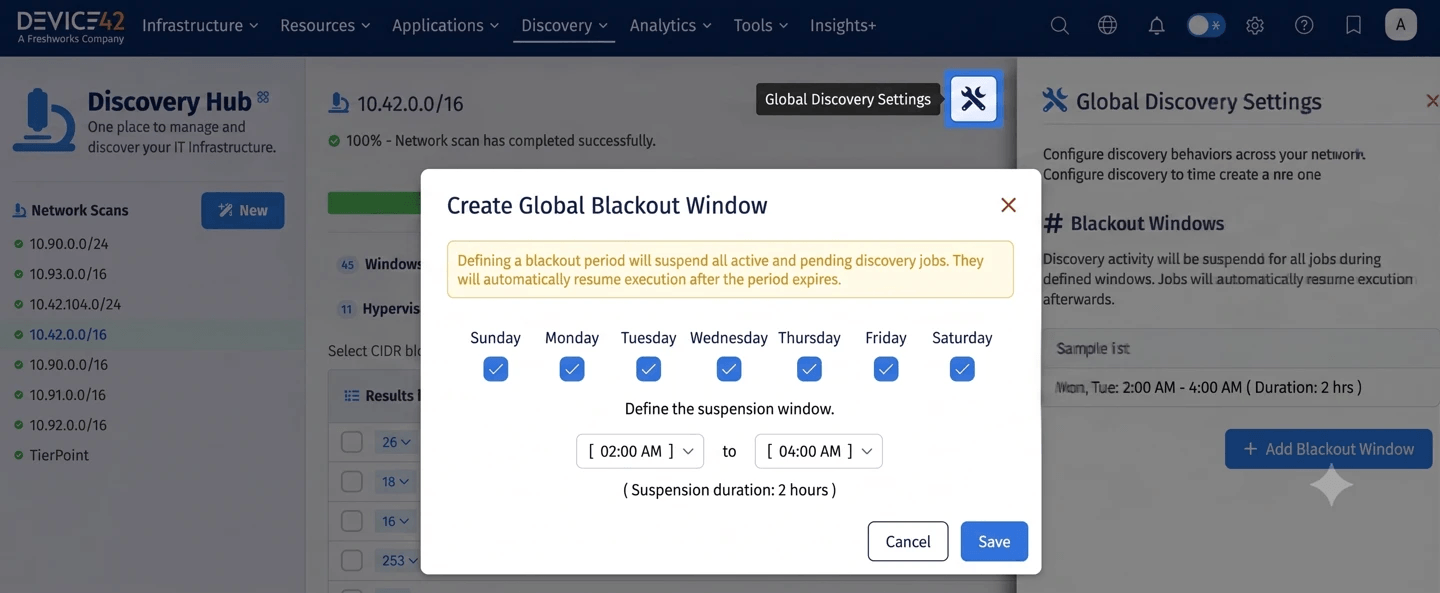Click the 45 Windows count badge
This screenshot has width=1440, height=593.
coord(347,265)
